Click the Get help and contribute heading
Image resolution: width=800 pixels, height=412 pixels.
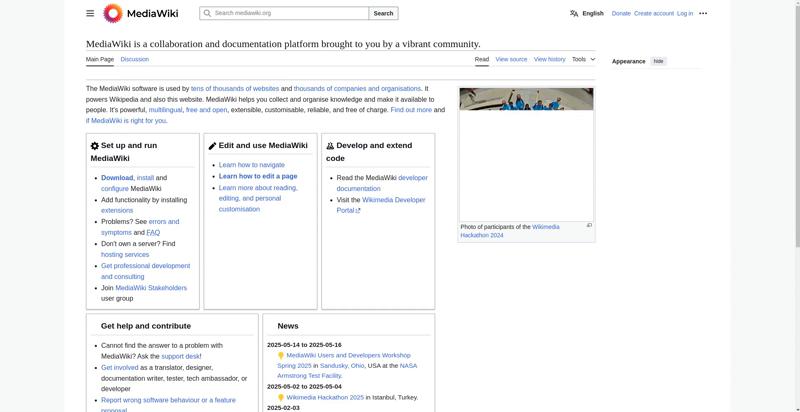146,326
